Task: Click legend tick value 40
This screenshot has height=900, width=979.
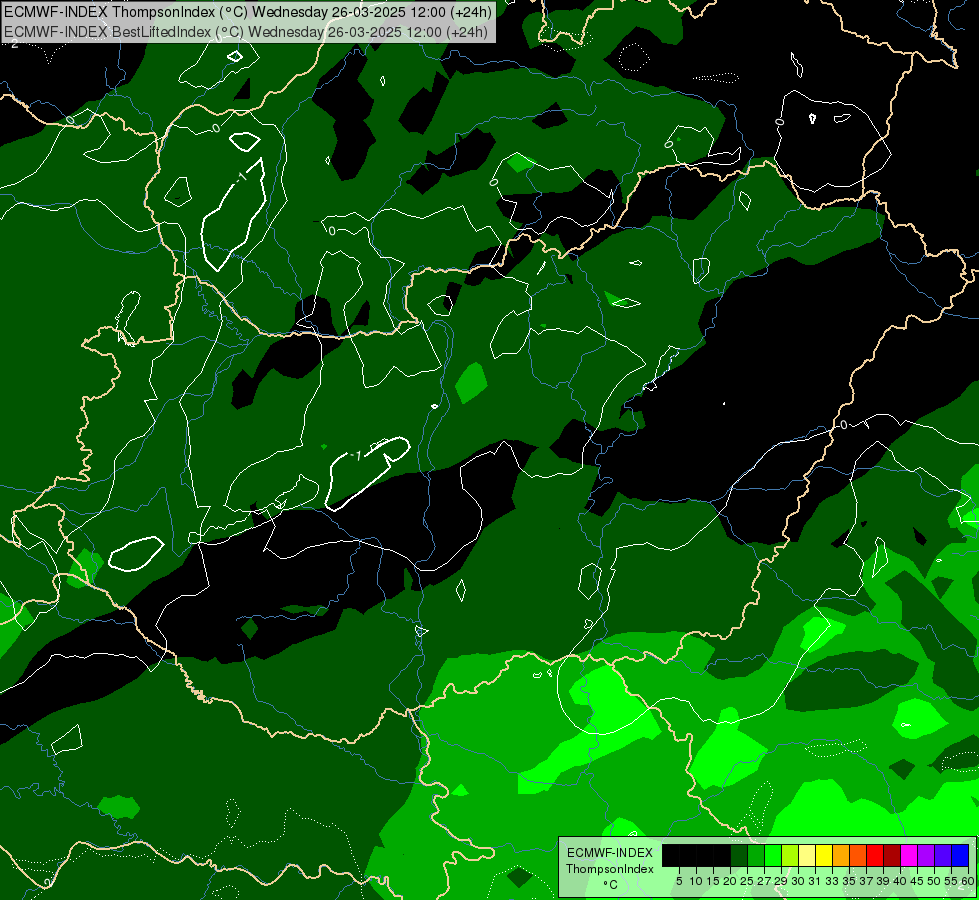Action: click(900, 881)
